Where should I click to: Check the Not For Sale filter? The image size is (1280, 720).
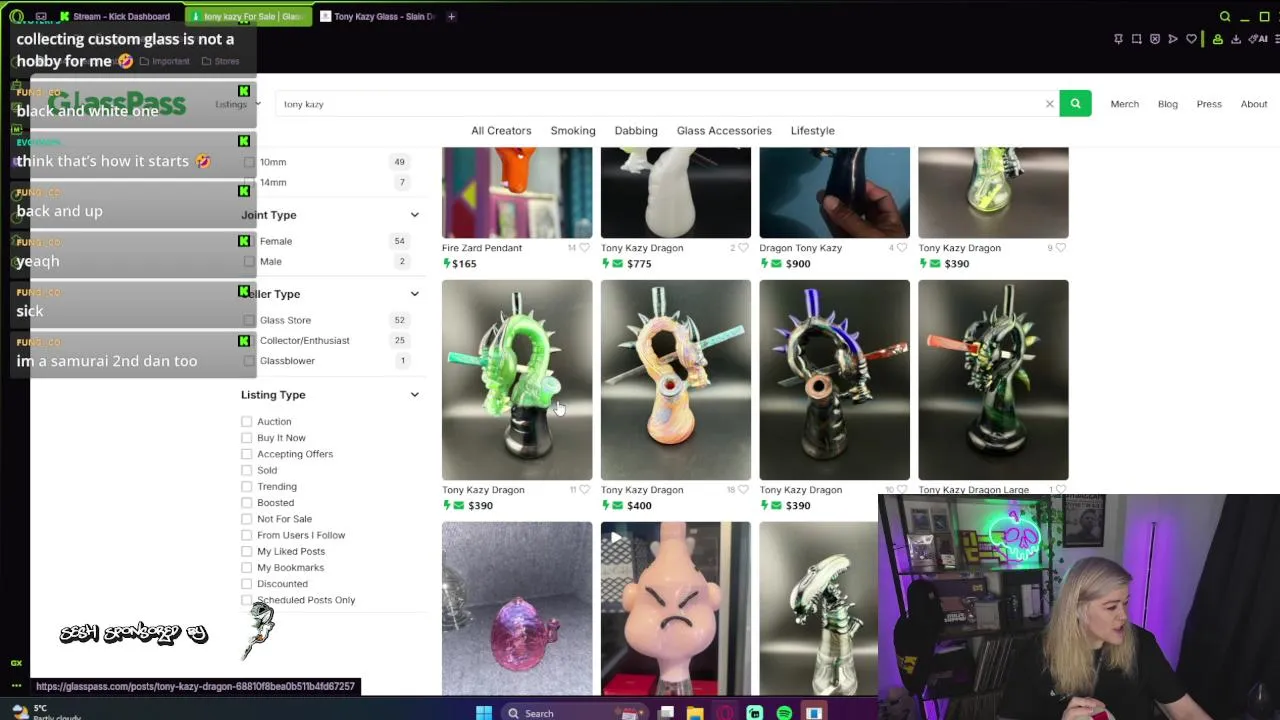tap(247, 519)
